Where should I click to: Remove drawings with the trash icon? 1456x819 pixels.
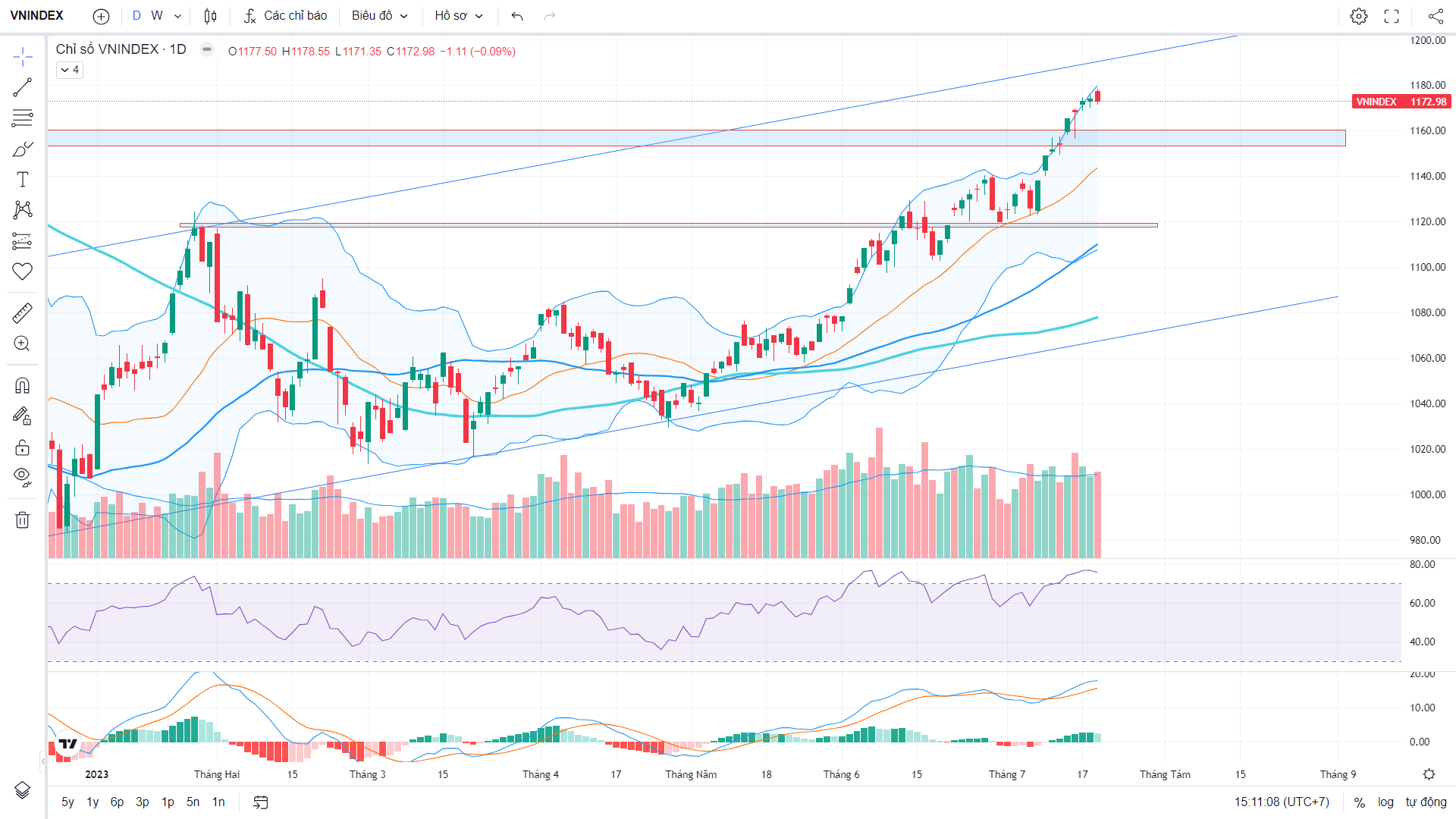(22, 520)
